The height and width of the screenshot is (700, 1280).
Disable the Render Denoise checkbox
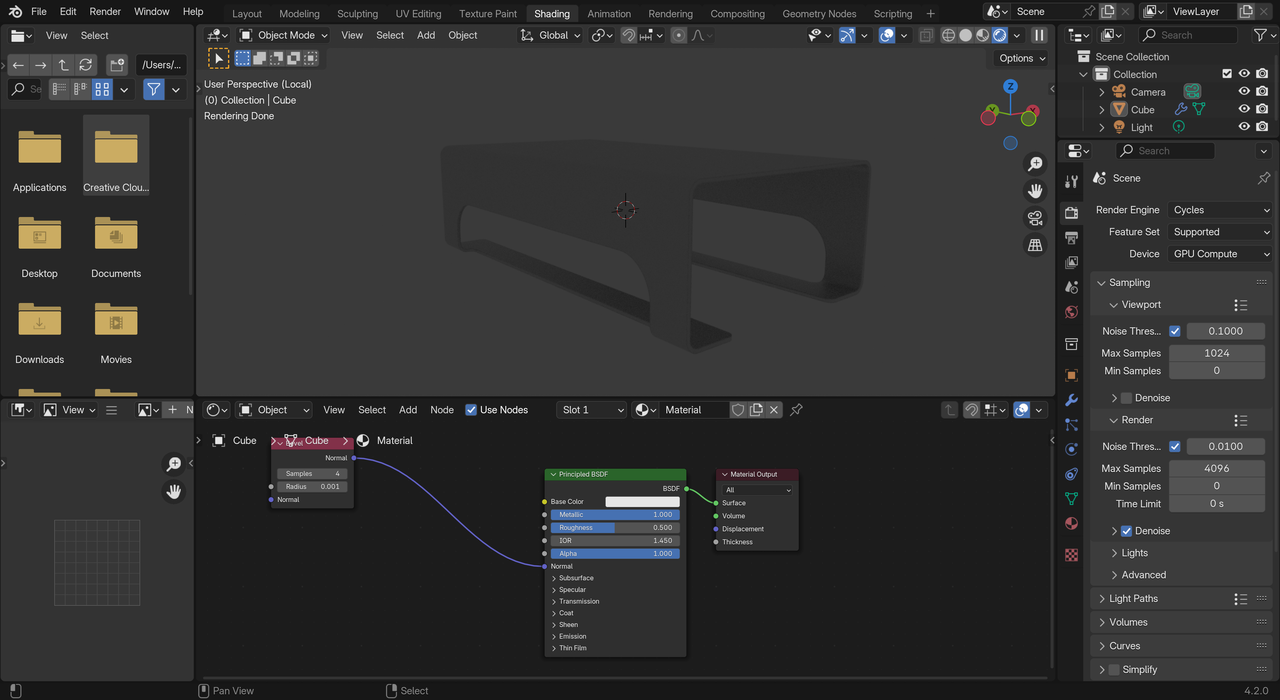(x=1127, y=531)
